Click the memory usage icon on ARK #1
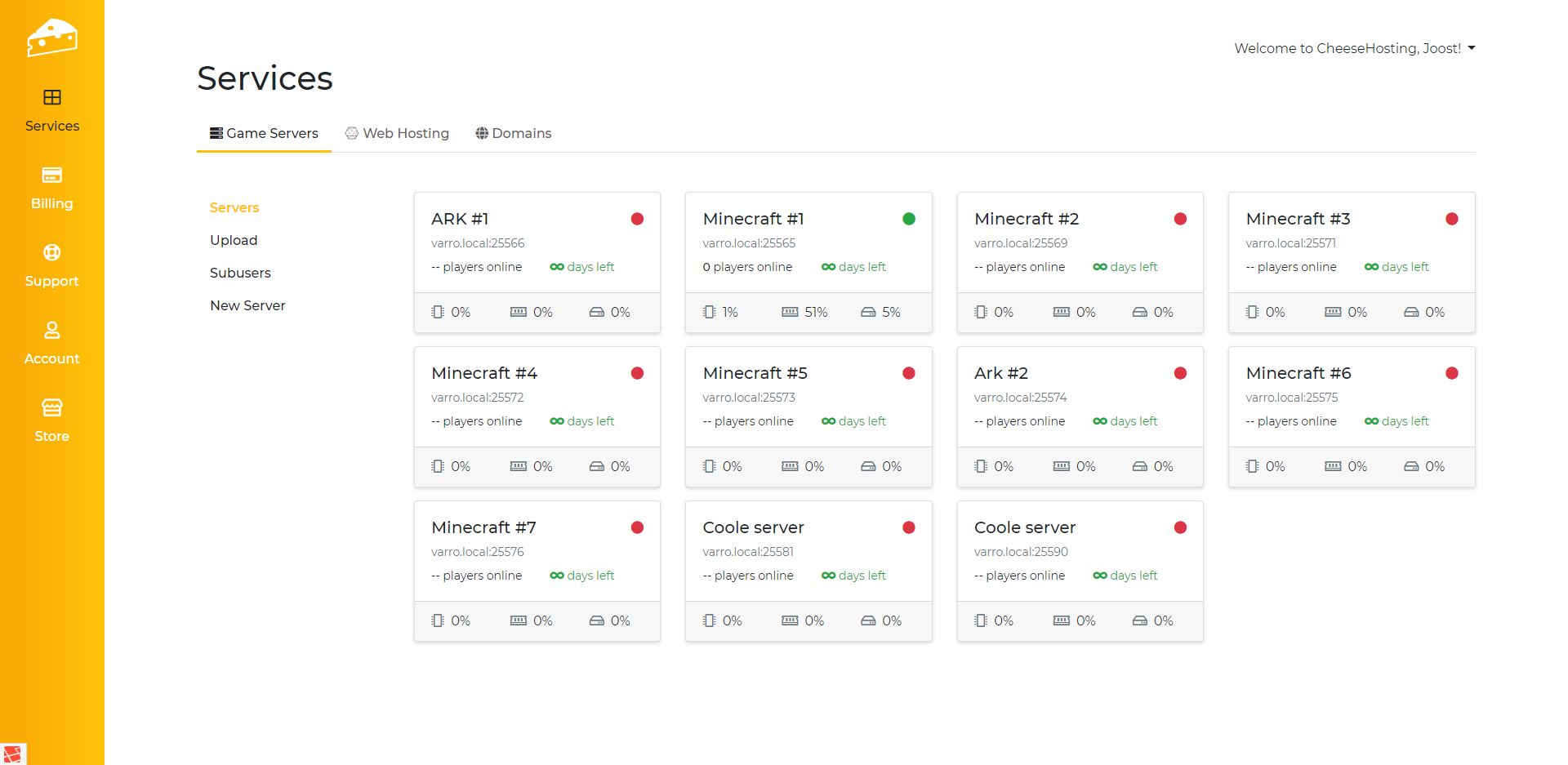 click(519, 312)
